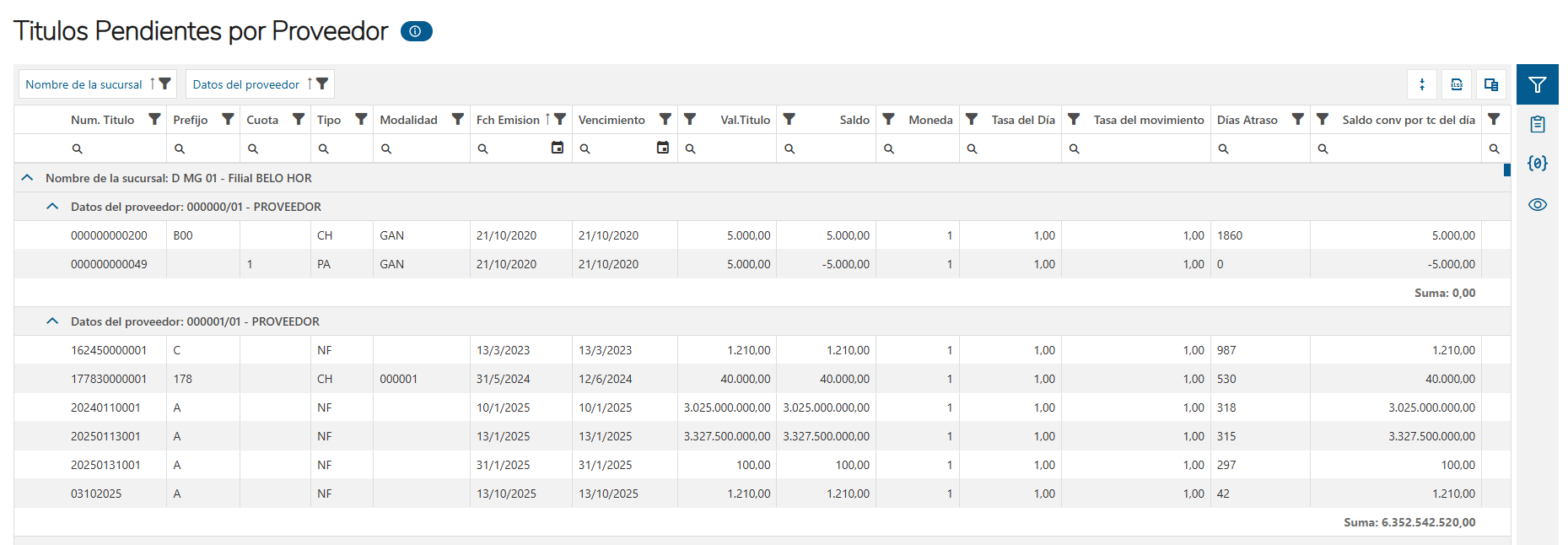The height and width of the screenshot is (545, 1568).
Task: Click the clipboard icon in the right sidebar
Action: 1537,124
